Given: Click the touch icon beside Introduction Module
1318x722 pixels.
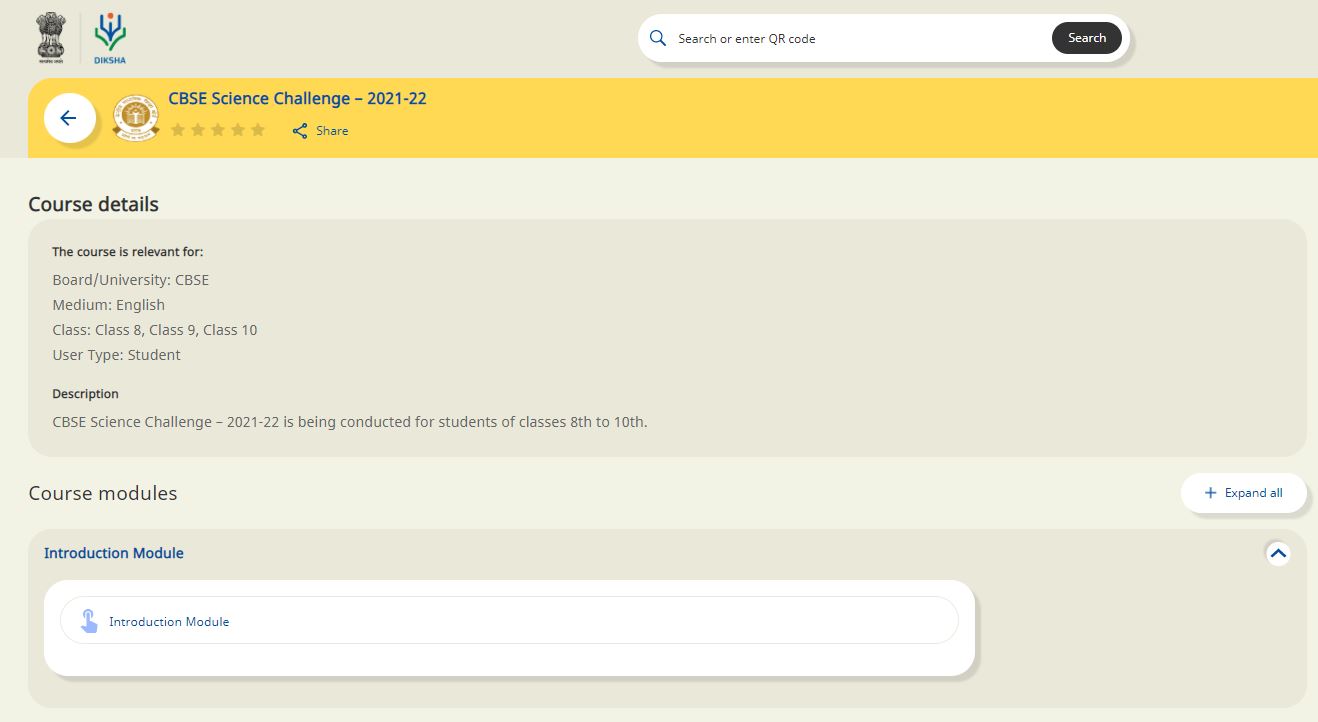Looking at the screenshot, I should click(x=89, y=620).
